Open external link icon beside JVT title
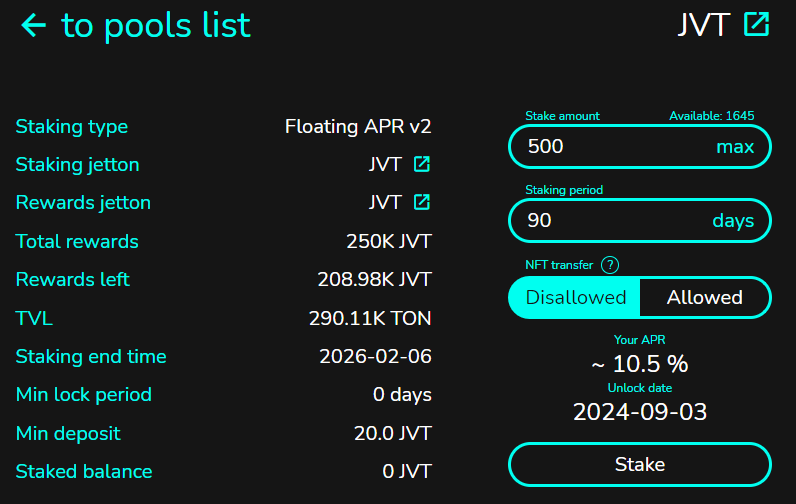Screen dimensions: 796x504 click(757, 25)
